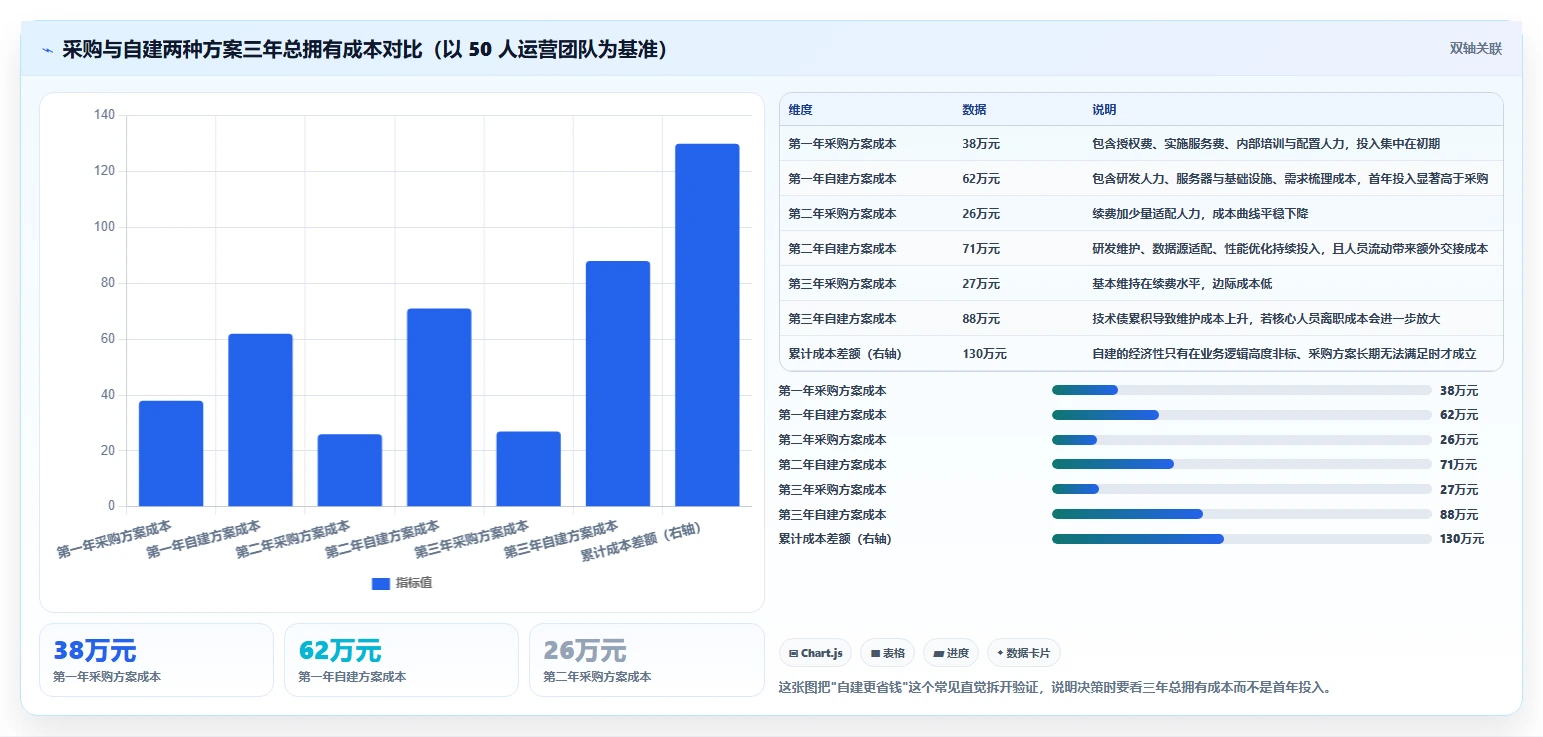Click the 26万元 value in the table
The height and width of the screenshot is (737, 1543).
coord(981,214)
